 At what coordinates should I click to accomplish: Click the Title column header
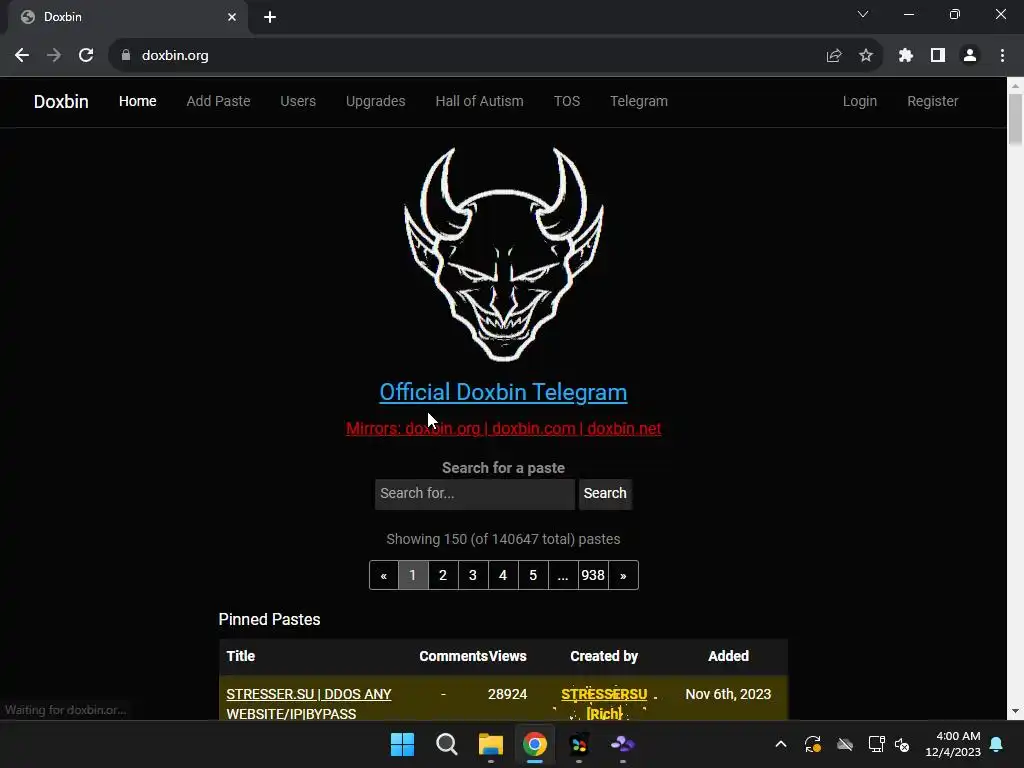[240, 656]
